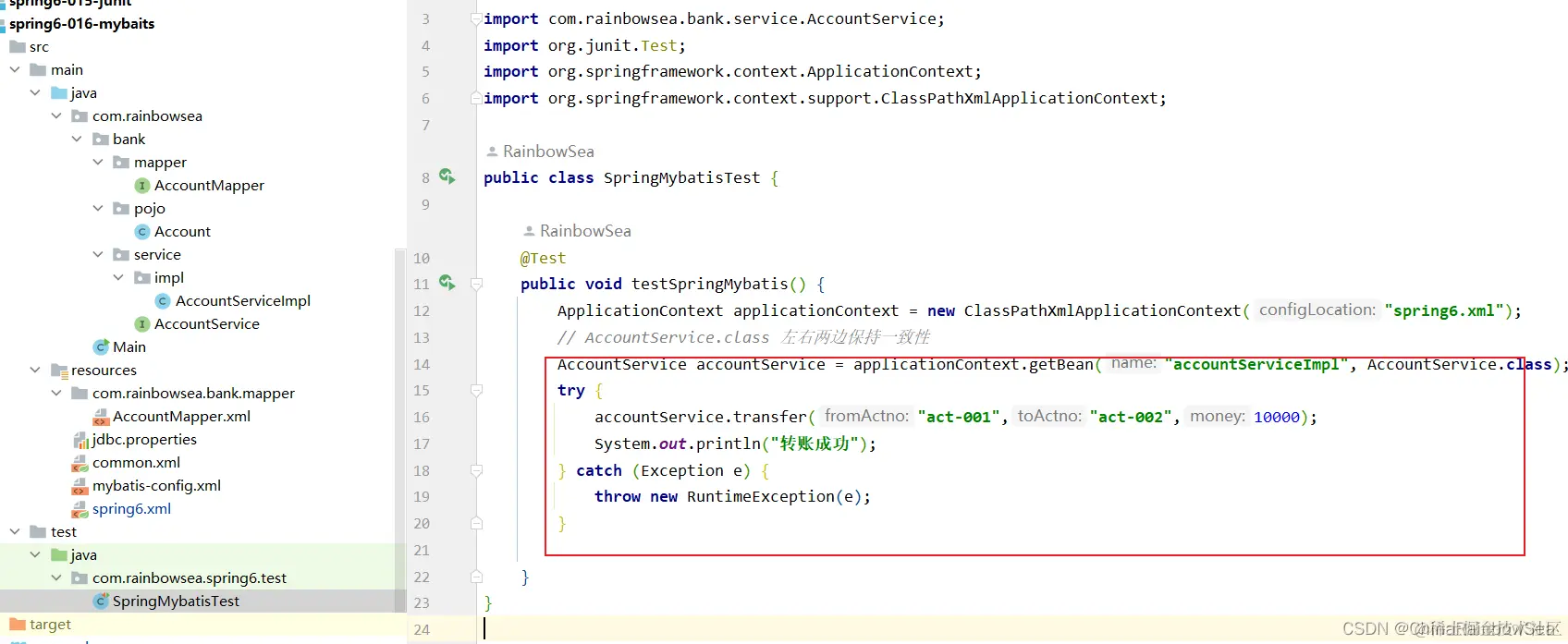Open AccountMapper in the project tree
Viewport: 1568px width, 644px height.
click(x=209, y=186)
